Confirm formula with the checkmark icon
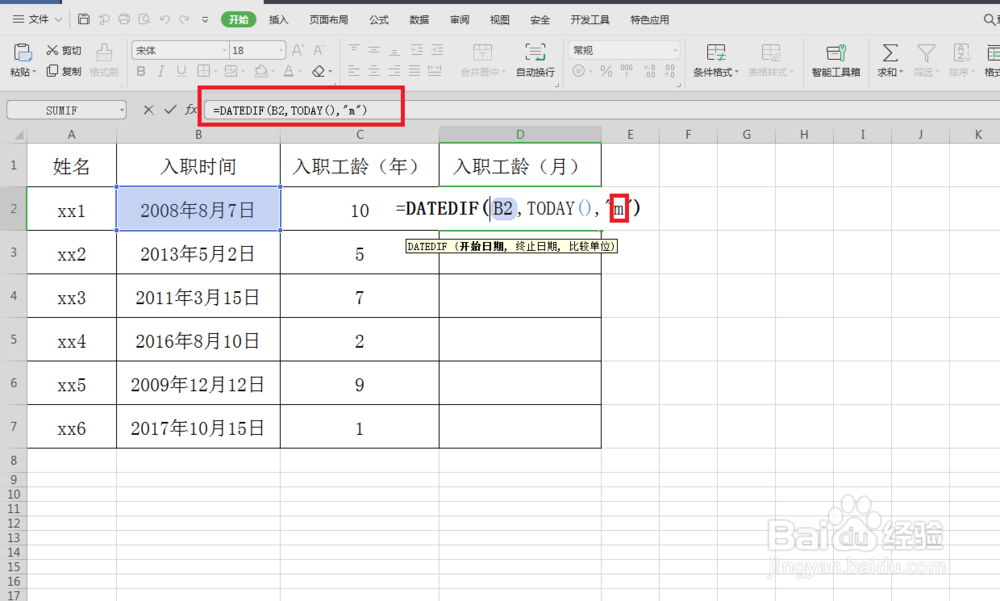The width and height of the screenshot is (1000, 601). pyautogui.click(x=170, y=110)
